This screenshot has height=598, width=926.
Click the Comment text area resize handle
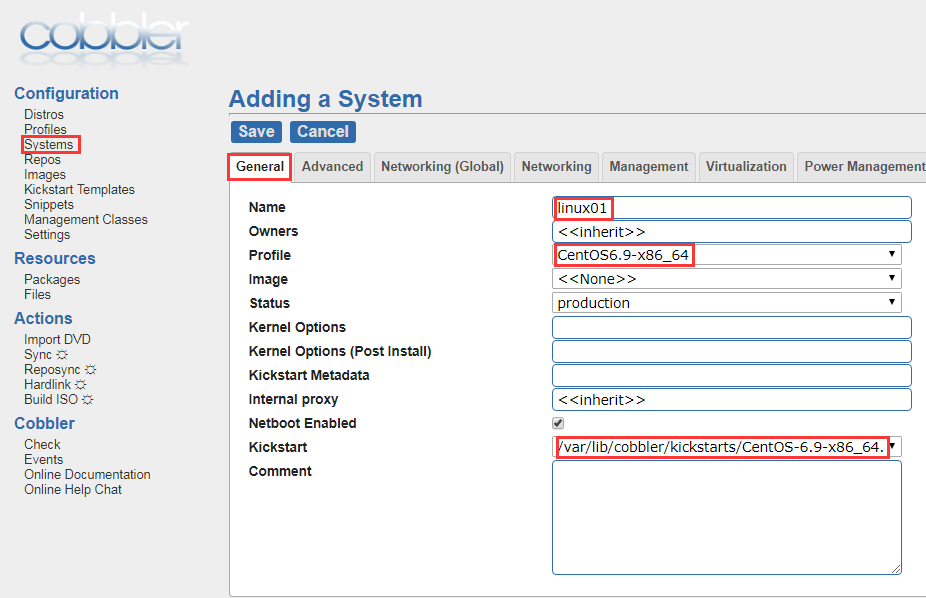[x=896, y=568]
